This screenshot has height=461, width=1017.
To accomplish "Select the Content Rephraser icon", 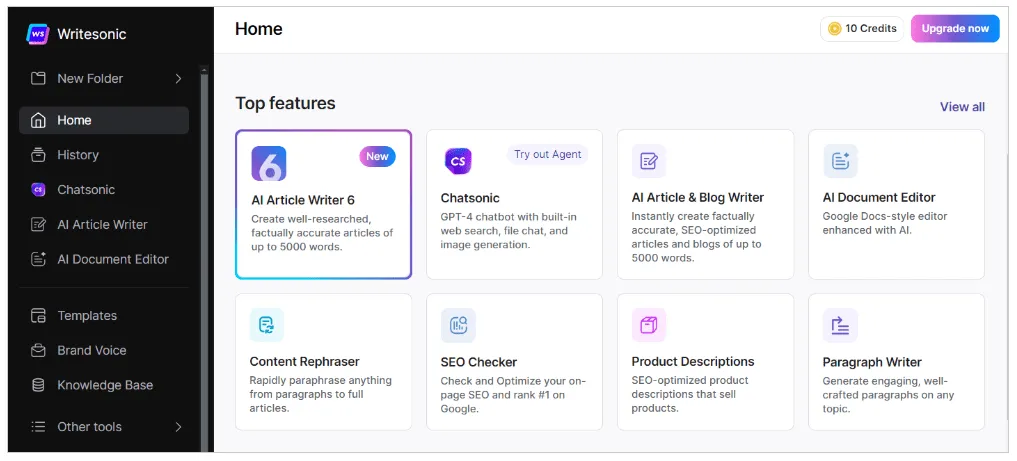I will (x=267, y=325).
